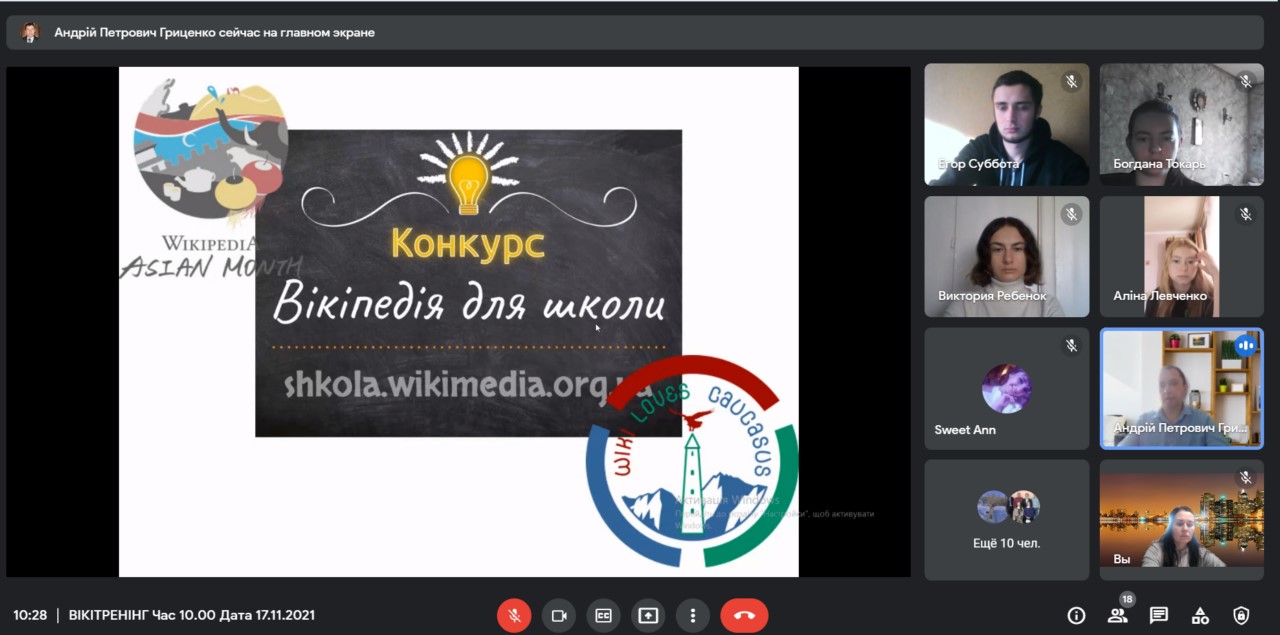
Task: Click muted mic icon on Sweet Ann
Action: pyautogui.click(x=1071, y=346)
